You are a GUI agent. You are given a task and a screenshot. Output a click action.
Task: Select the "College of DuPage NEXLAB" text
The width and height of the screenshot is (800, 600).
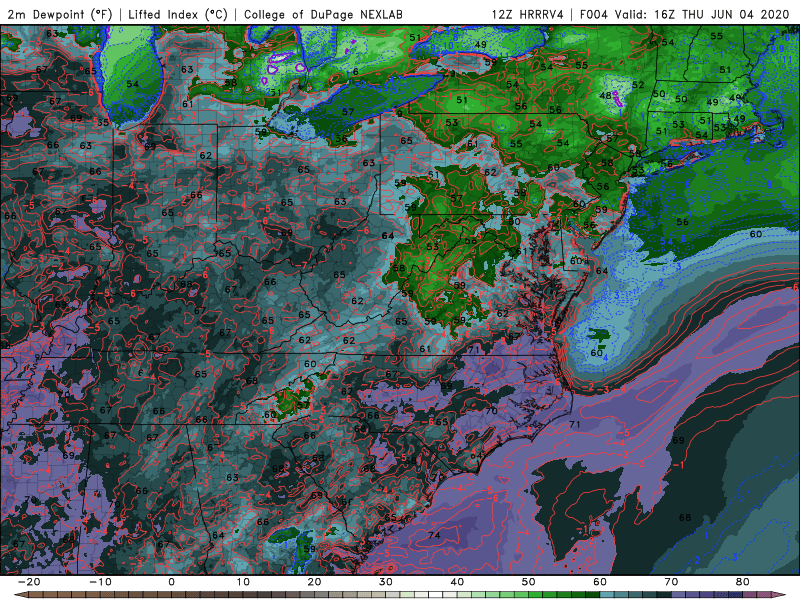click(x=323, y=15)
